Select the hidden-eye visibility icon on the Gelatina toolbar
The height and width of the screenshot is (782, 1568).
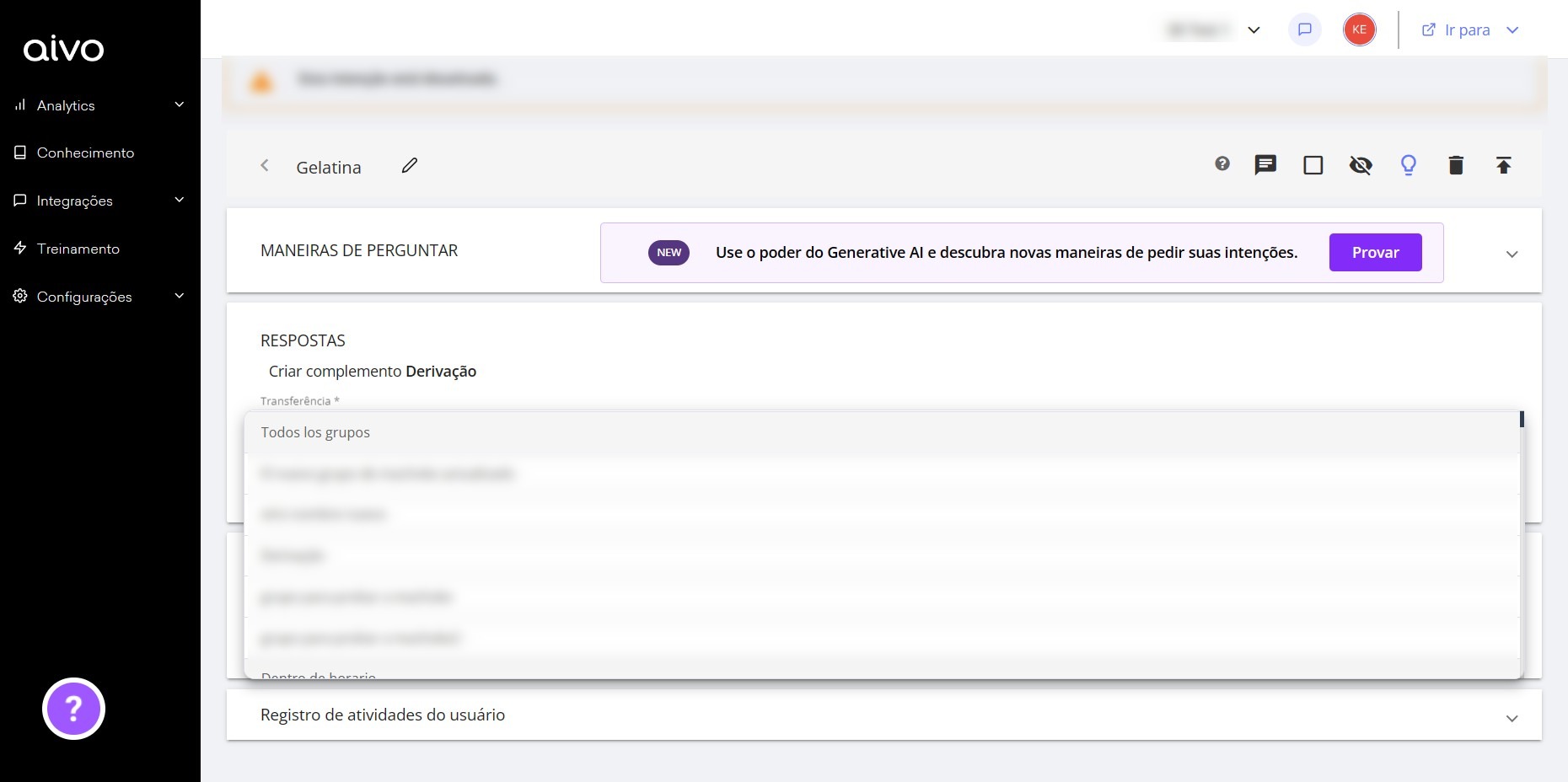point(1361,165)
